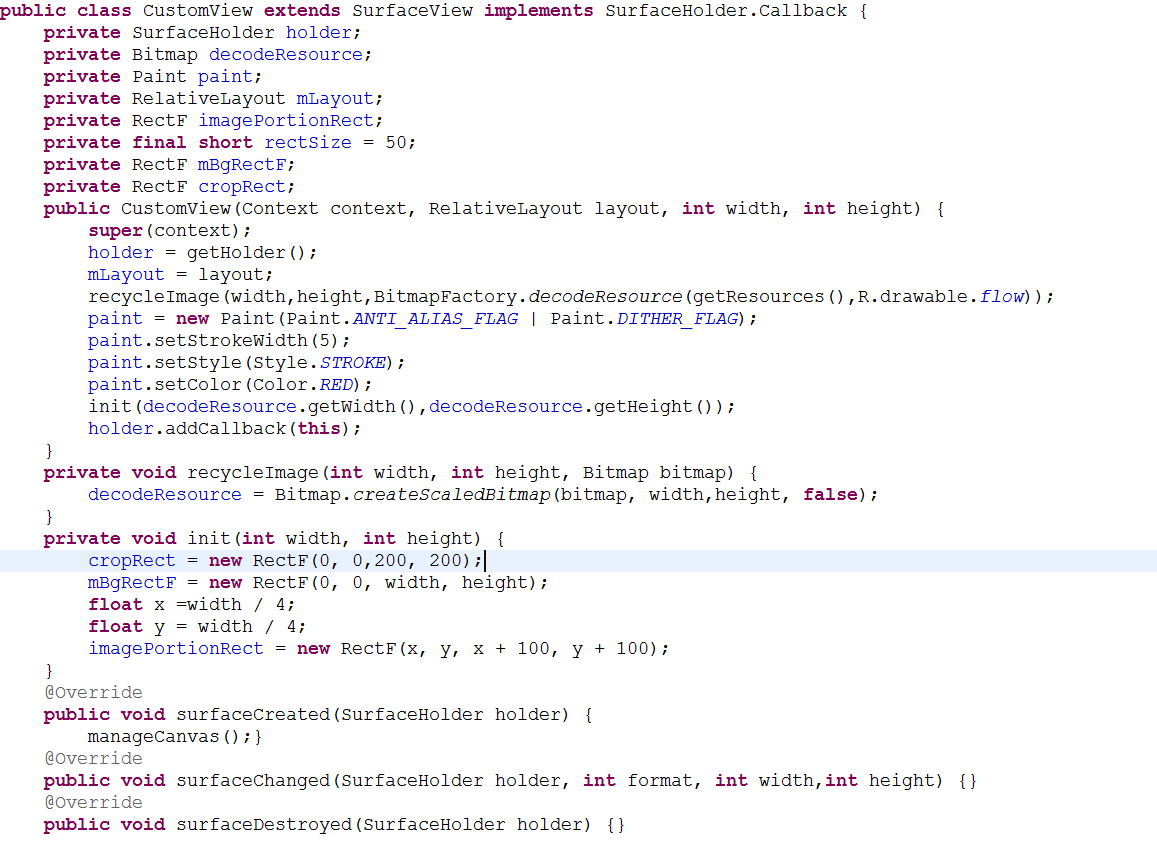Click the 'float y = width / 4;' line

196,627
